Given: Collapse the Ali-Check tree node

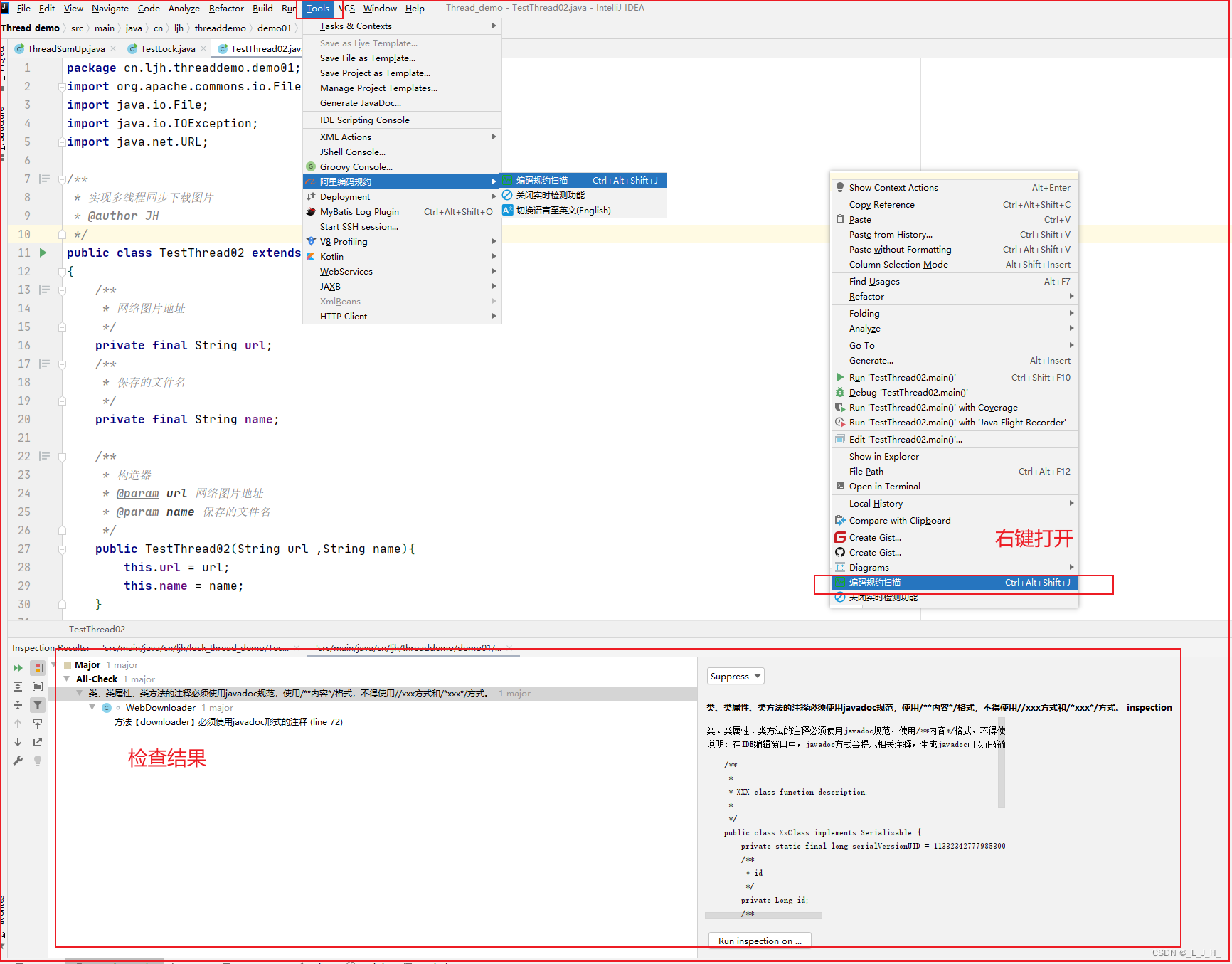Looking at the screenshot, I should 67,679.
